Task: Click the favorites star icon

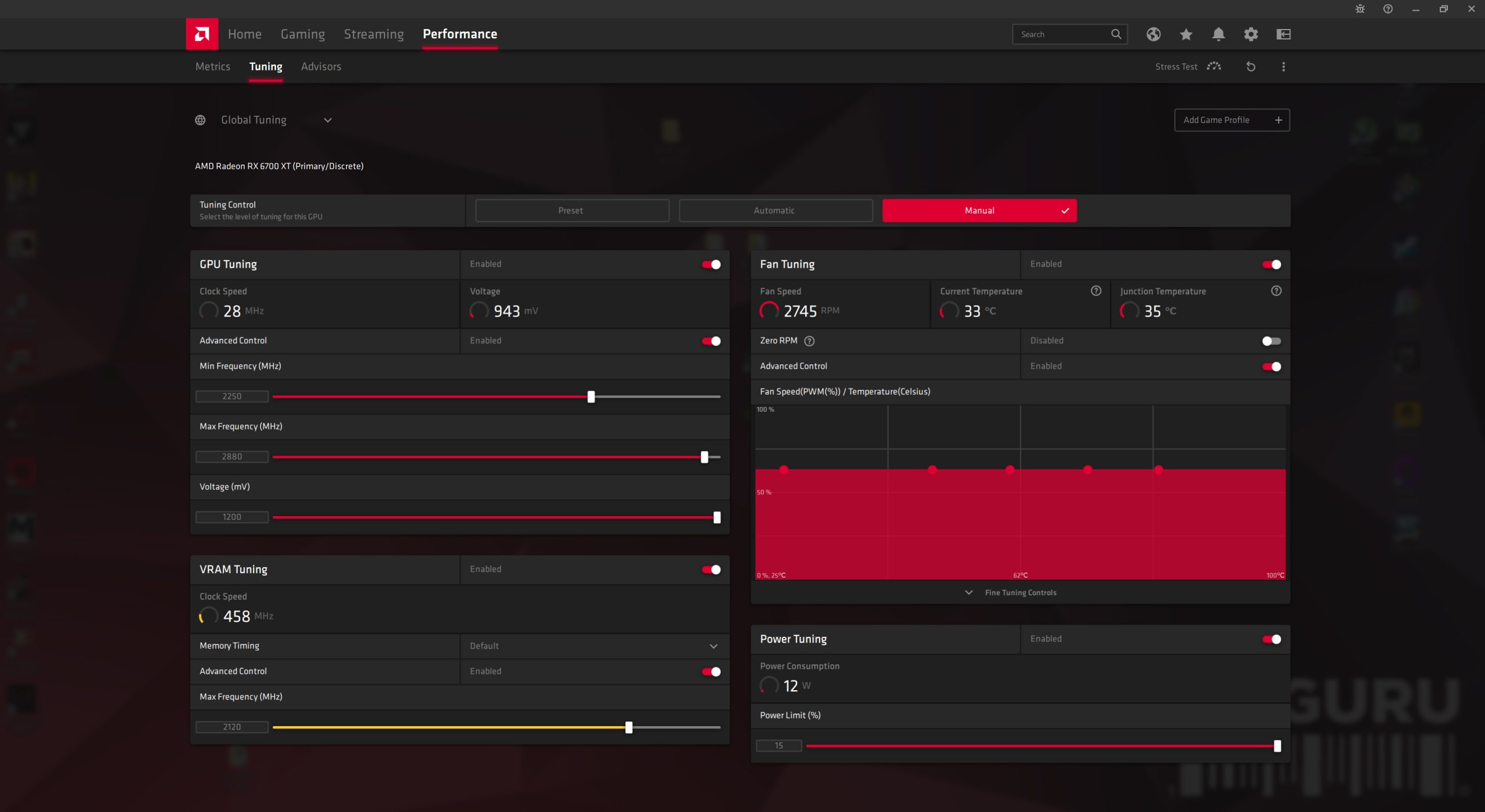Action: 1186,34
